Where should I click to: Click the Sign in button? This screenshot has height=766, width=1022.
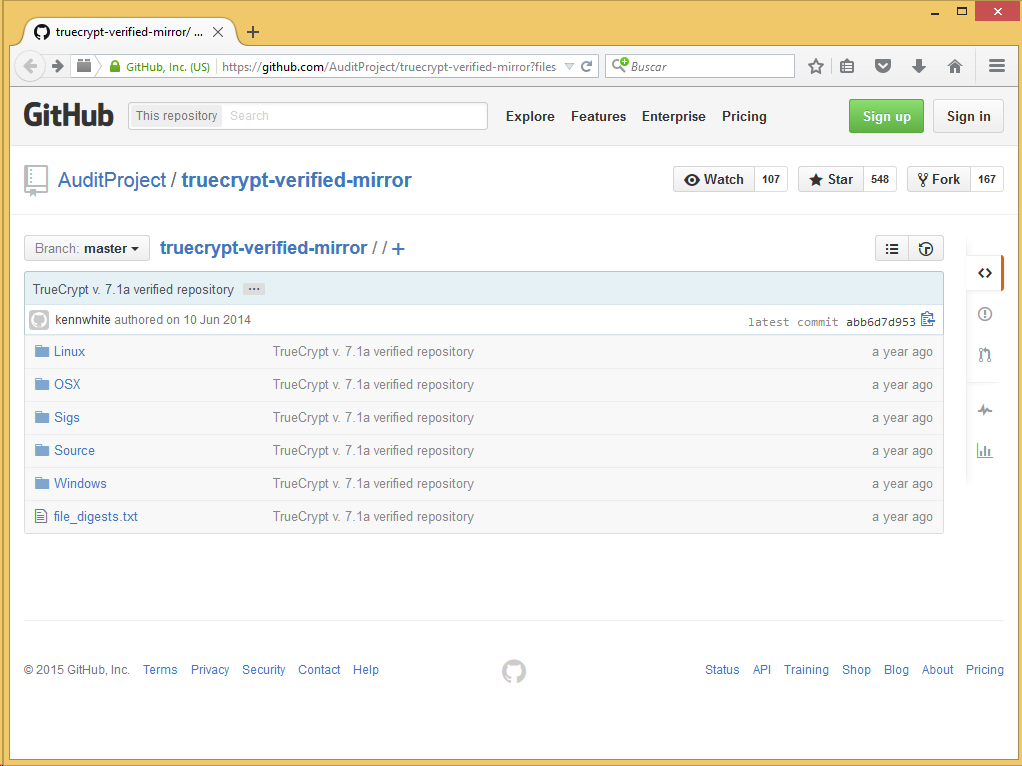[x=968, y=116]
